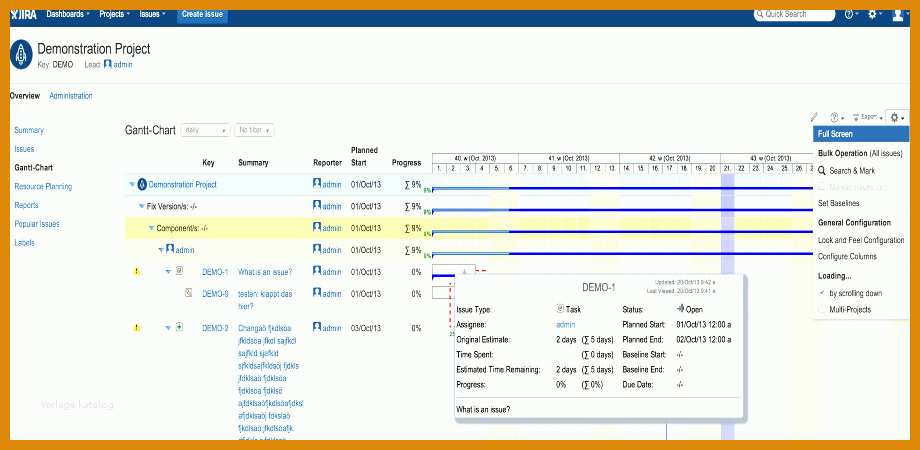Collapse the Demonstration Project tree row
The height and width of the screenshot is (450, 920).
pos(132,185)
